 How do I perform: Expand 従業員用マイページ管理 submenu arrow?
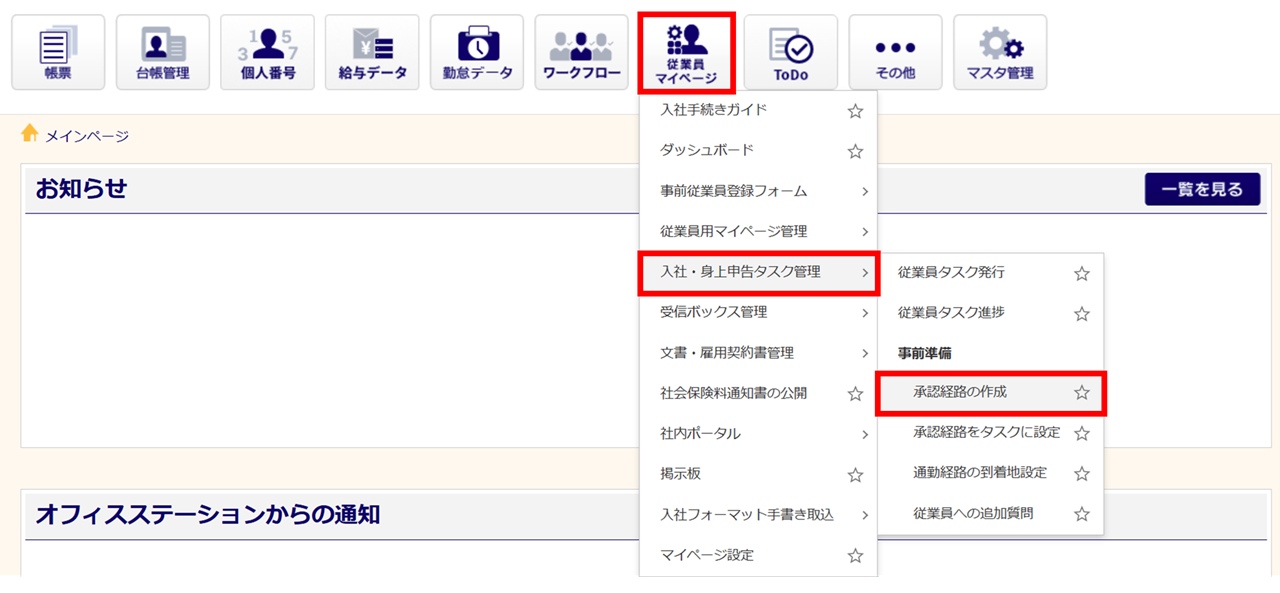[864, 232]
